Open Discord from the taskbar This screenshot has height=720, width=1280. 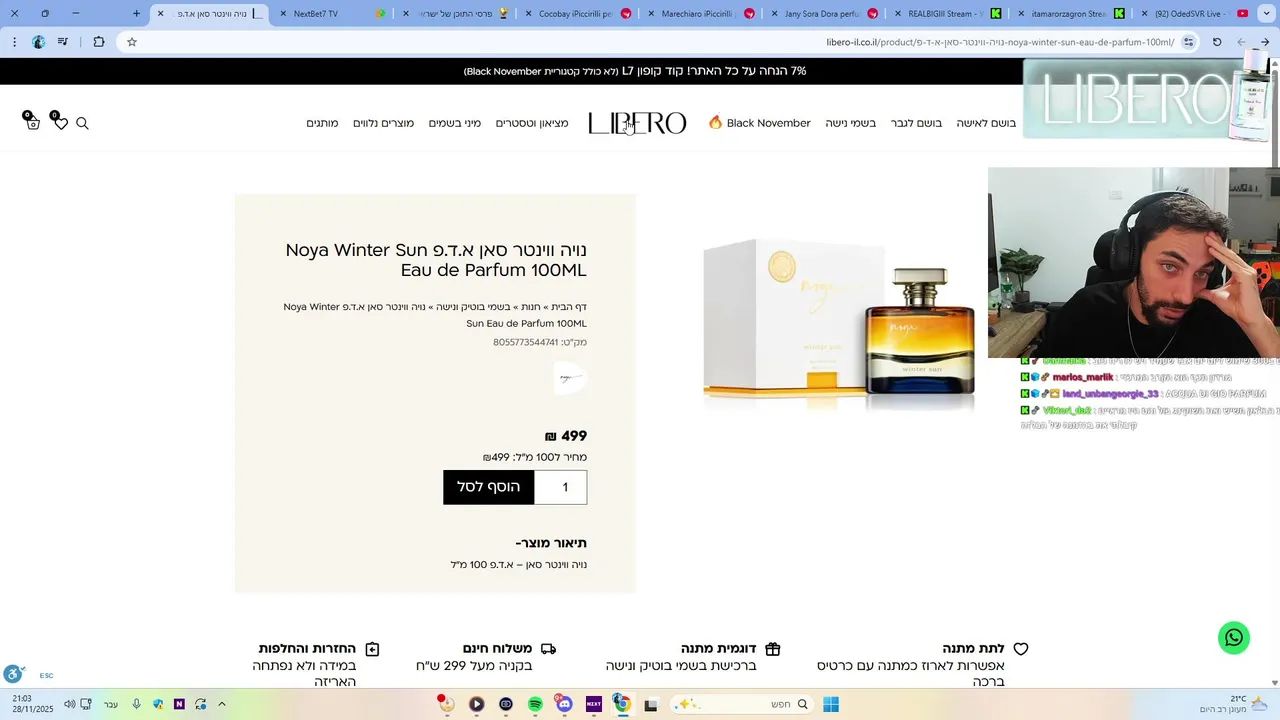point(564,704)
